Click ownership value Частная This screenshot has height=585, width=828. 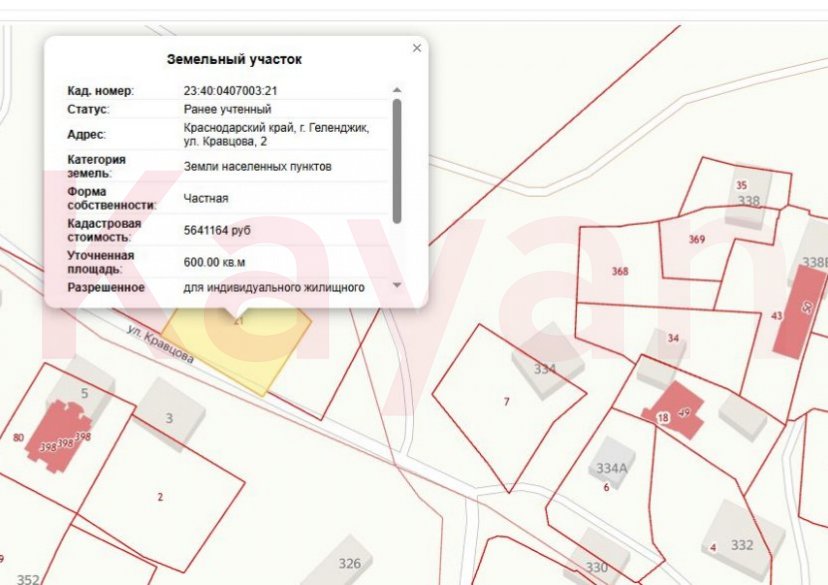coord(206,199)
